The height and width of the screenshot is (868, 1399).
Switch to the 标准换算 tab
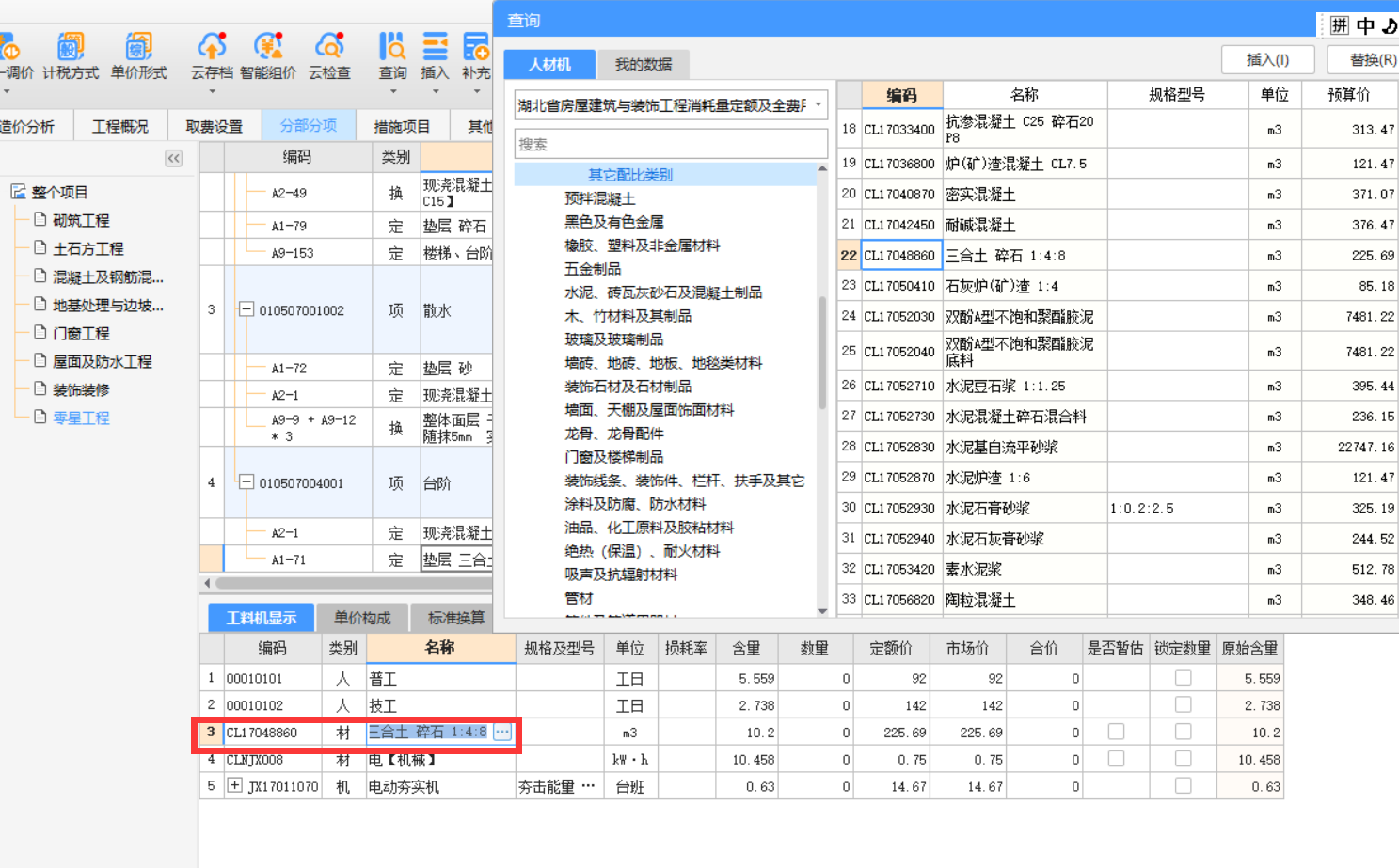point(456,617)
